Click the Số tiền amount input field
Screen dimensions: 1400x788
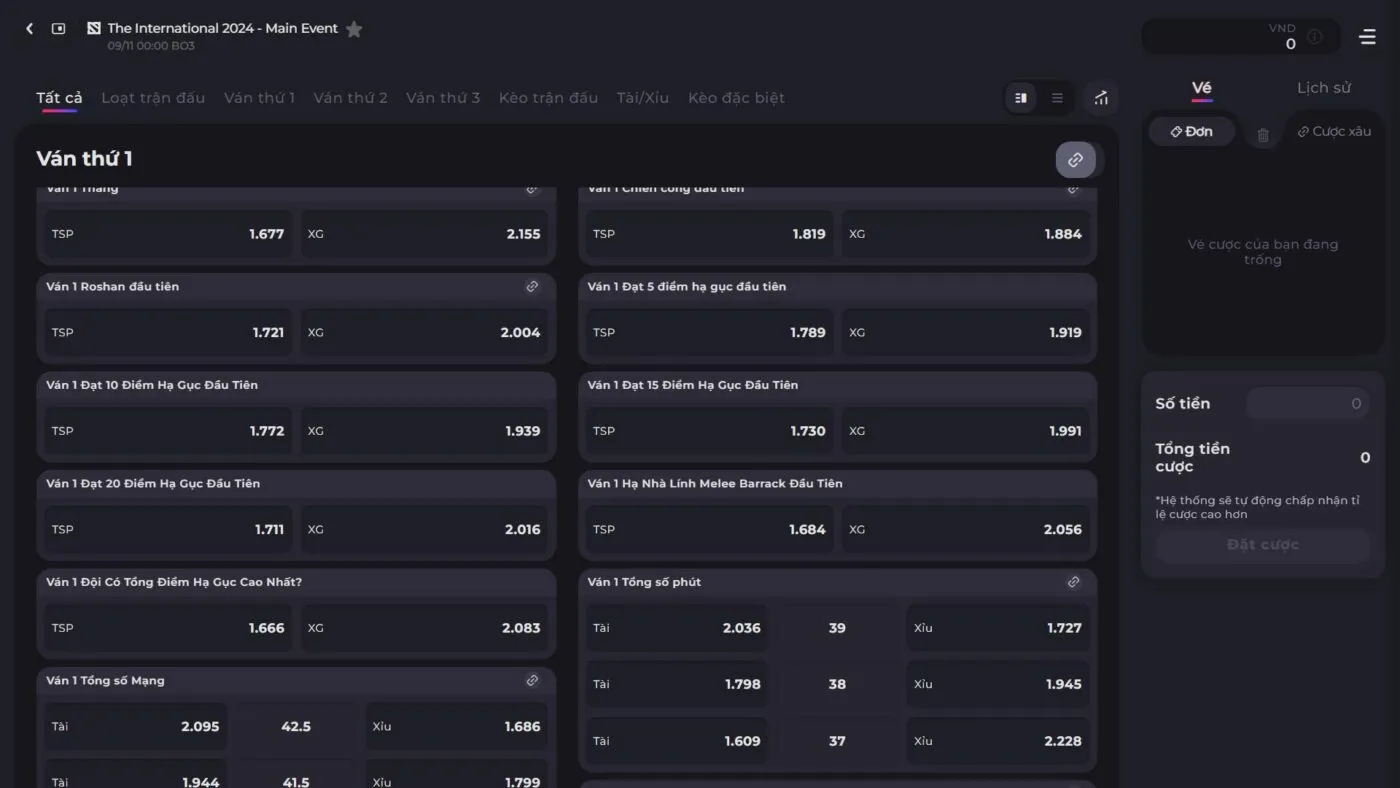click(x=1308, y=403)
